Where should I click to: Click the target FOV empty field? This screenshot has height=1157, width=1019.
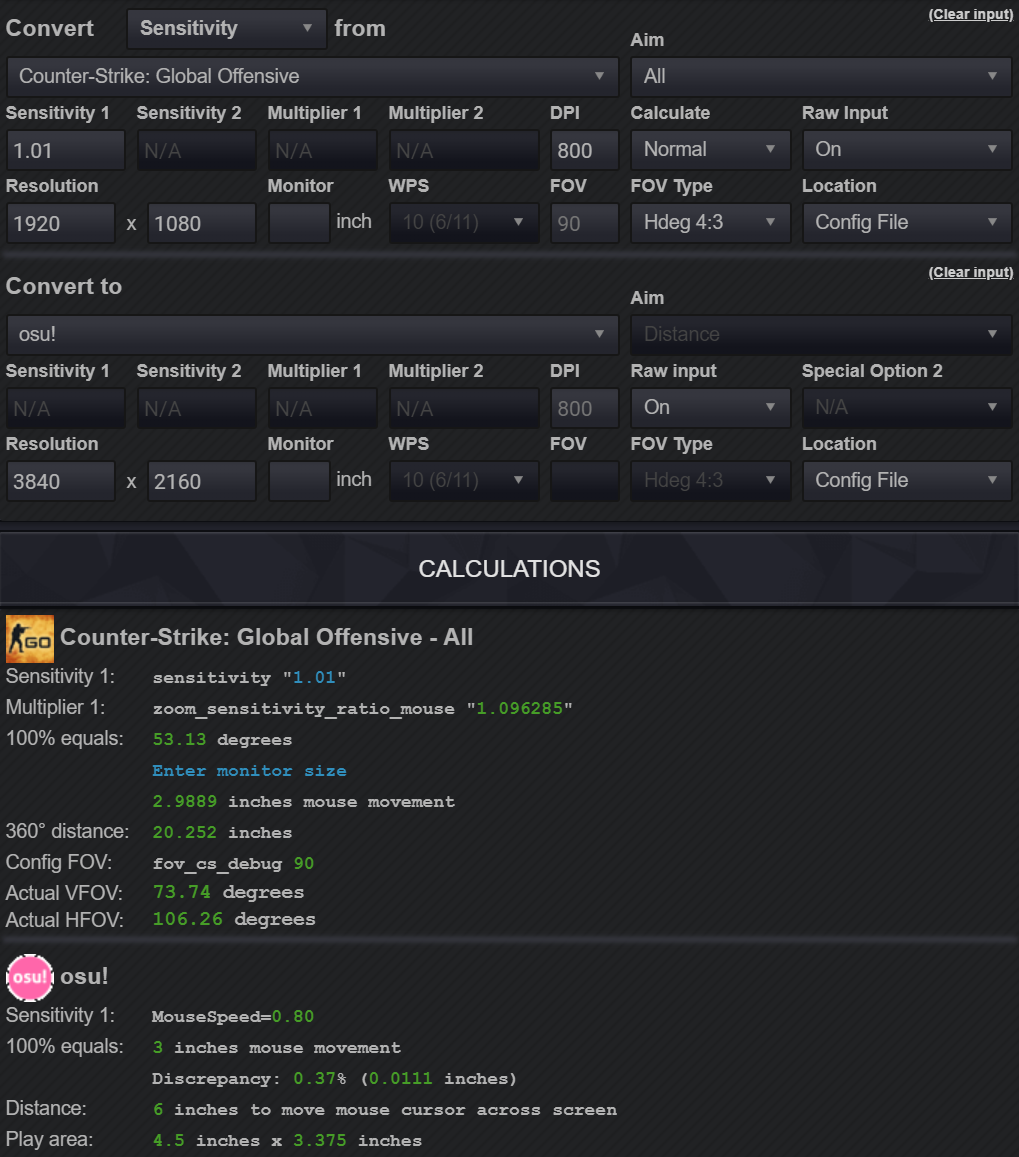tap(584, 482)
